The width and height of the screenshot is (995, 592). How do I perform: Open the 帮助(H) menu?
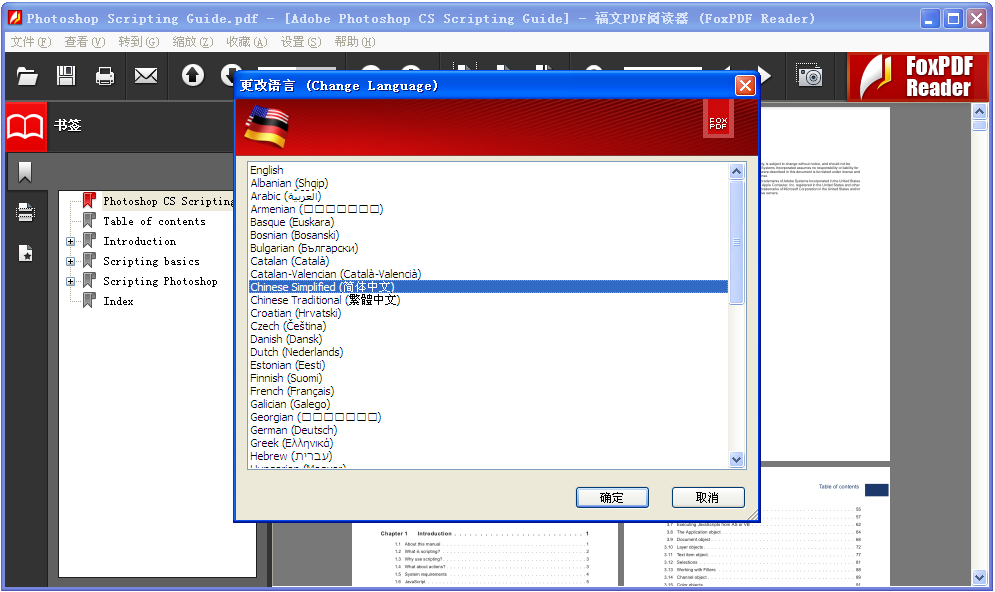pyautogui.click(x=355, y=42)
